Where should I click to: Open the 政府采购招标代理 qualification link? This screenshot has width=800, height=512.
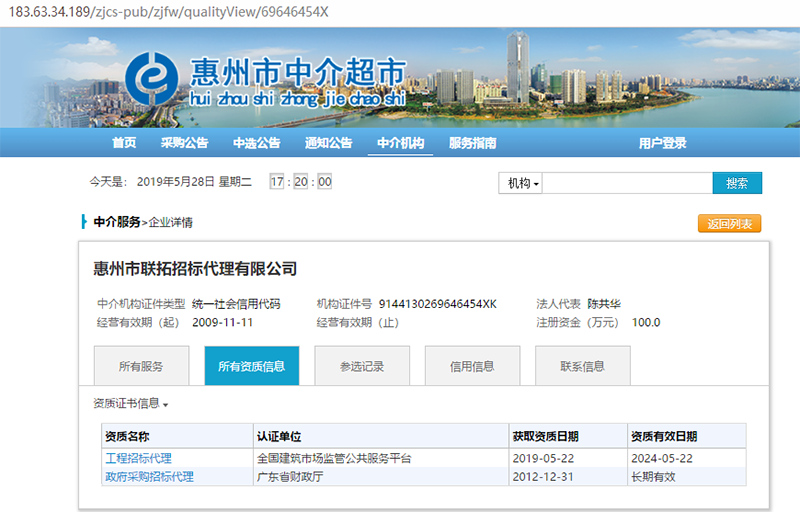149,477
